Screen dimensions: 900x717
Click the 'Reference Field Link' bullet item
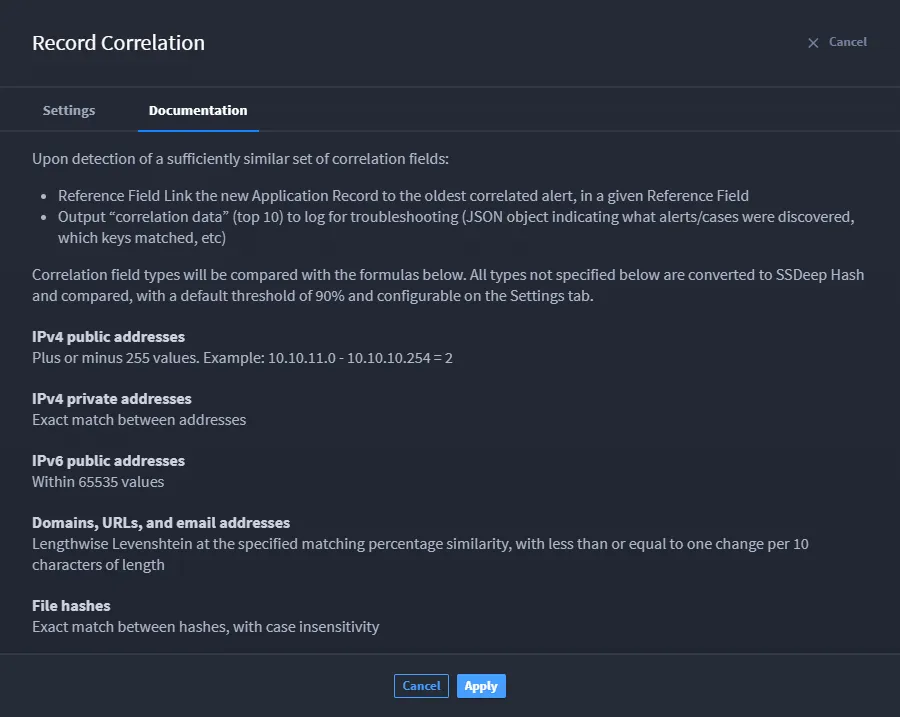coord(403,196)
